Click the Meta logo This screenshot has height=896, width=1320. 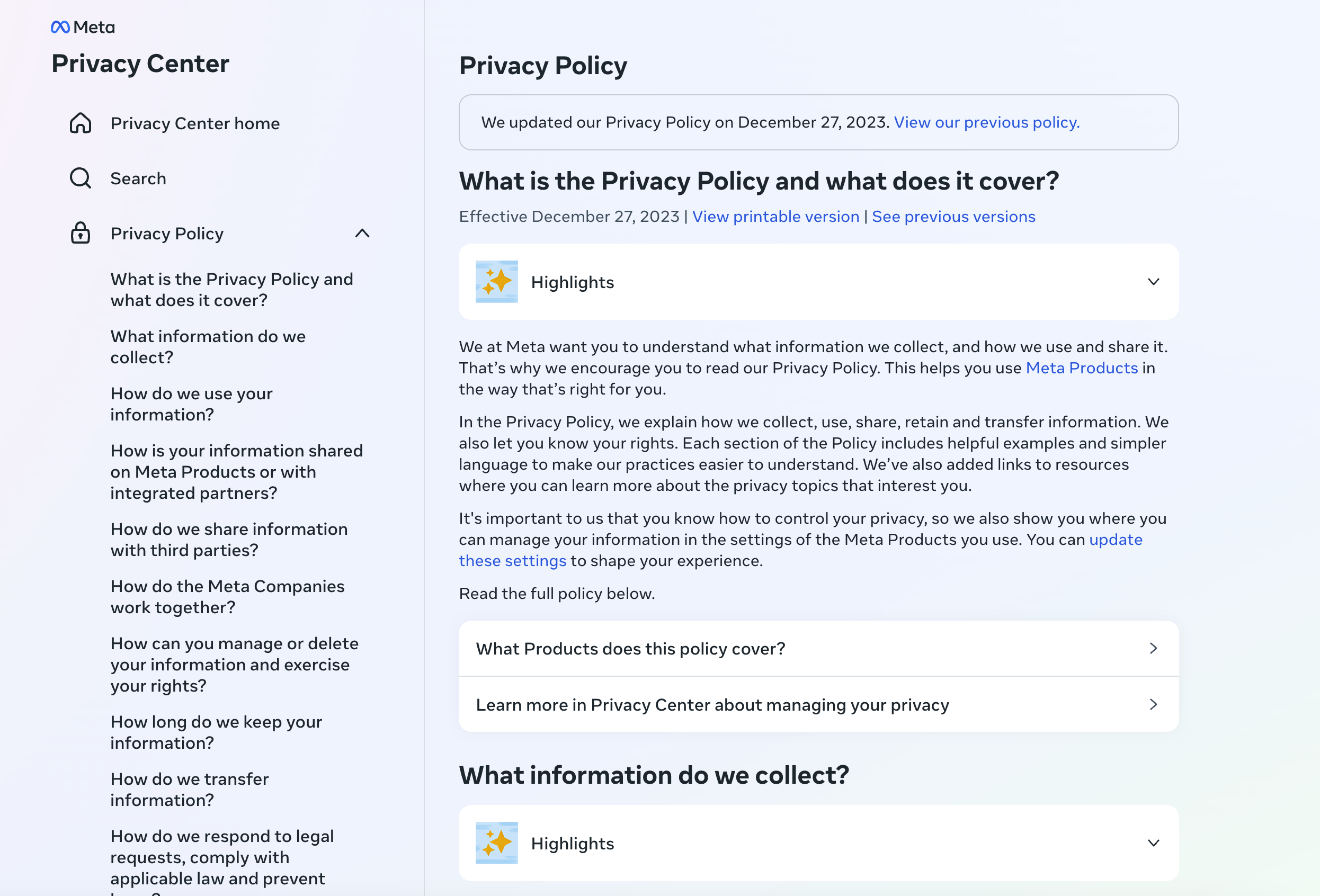82,26
